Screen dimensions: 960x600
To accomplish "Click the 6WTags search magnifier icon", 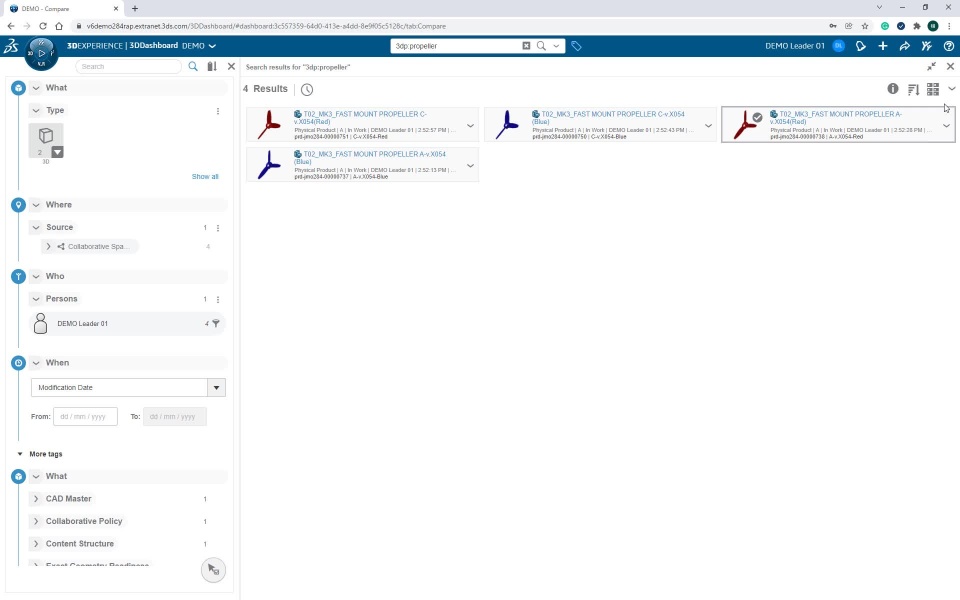I will click(x=193, y=66).
